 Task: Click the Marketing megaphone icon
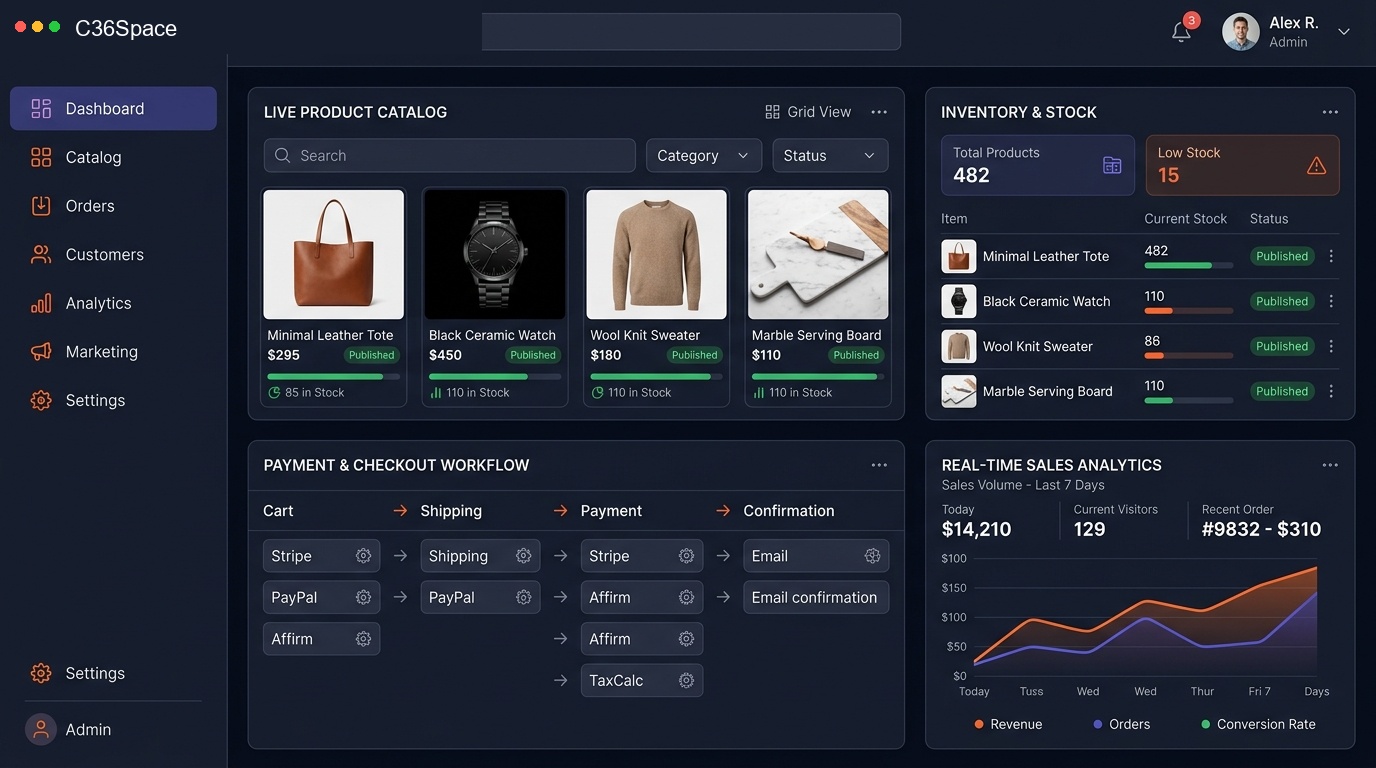(x=41, y=352)
